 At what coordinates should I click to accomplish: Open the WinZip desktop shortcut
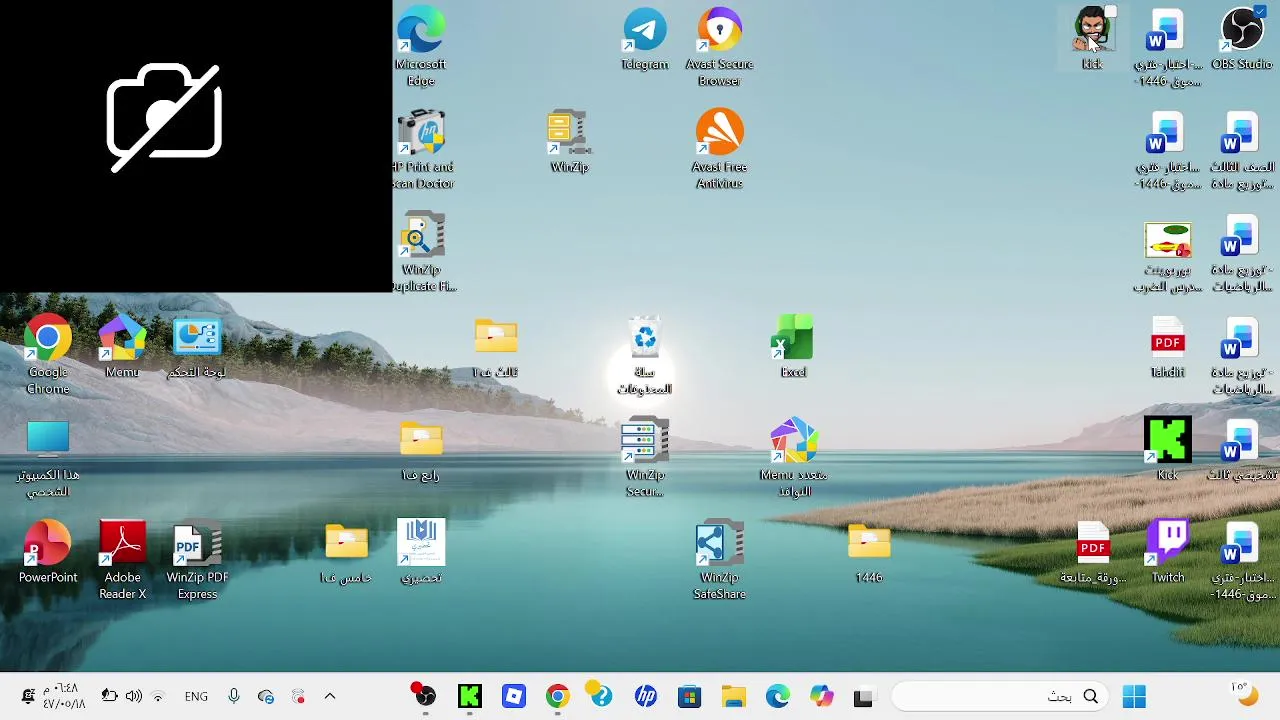point(569,142)
